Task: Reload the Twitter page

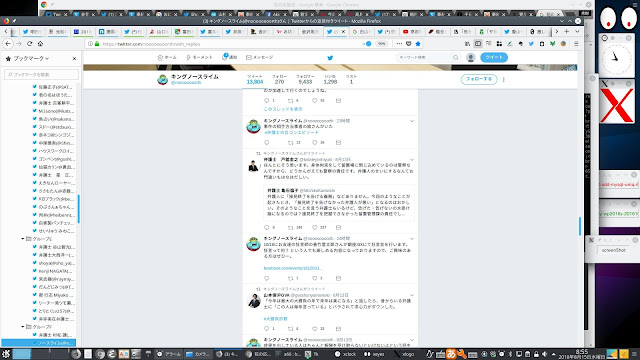Action: (x=29, y=44)
